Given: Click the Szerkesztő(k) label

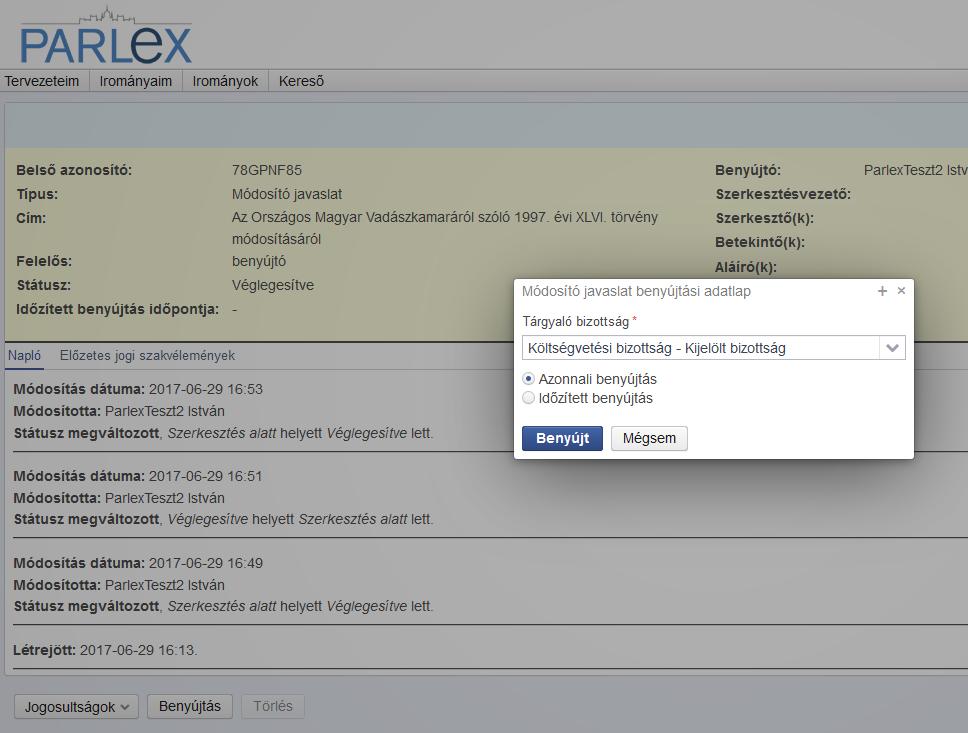Looking at the screenshot, I should [764, 219].
